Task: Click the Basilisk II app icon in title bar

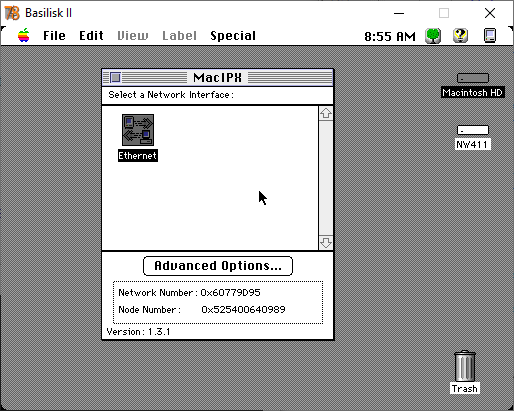Action: tap(12, 13)
